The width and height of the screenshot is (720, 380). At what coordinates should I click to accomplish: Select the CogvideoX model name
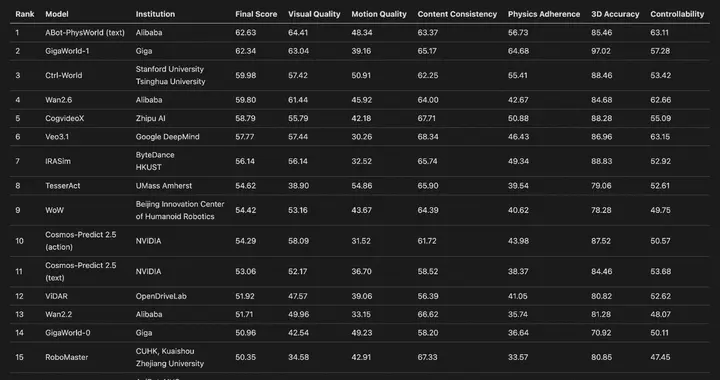65,118
